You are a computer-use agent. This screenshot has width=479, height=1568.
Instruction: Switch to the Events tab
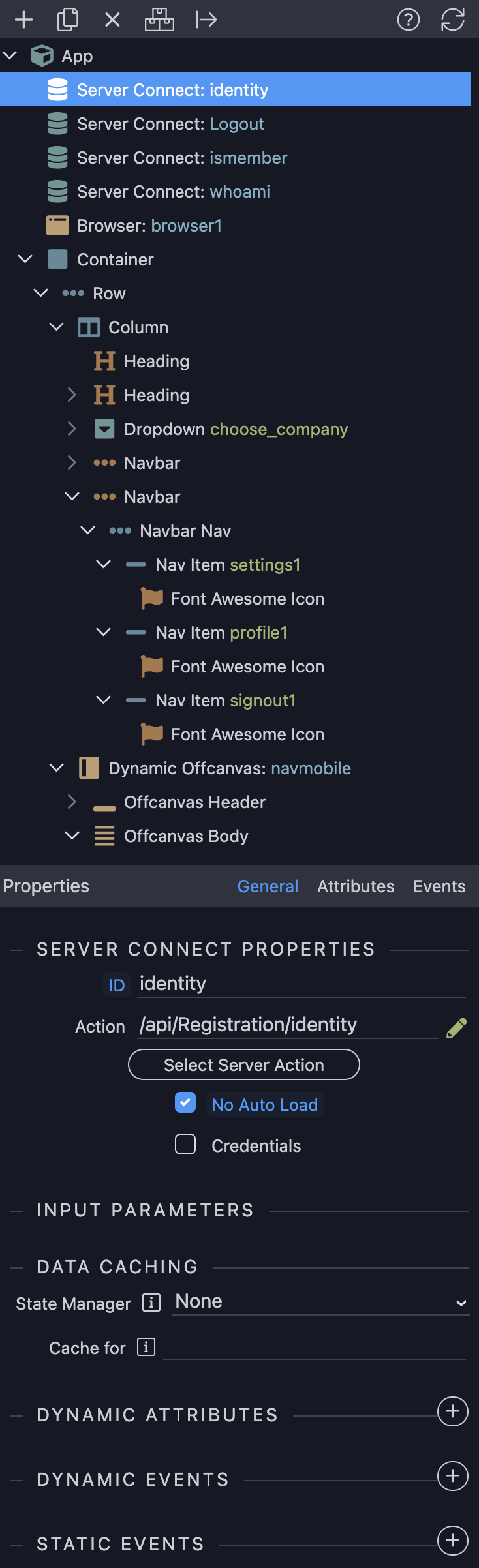(439, 886)
